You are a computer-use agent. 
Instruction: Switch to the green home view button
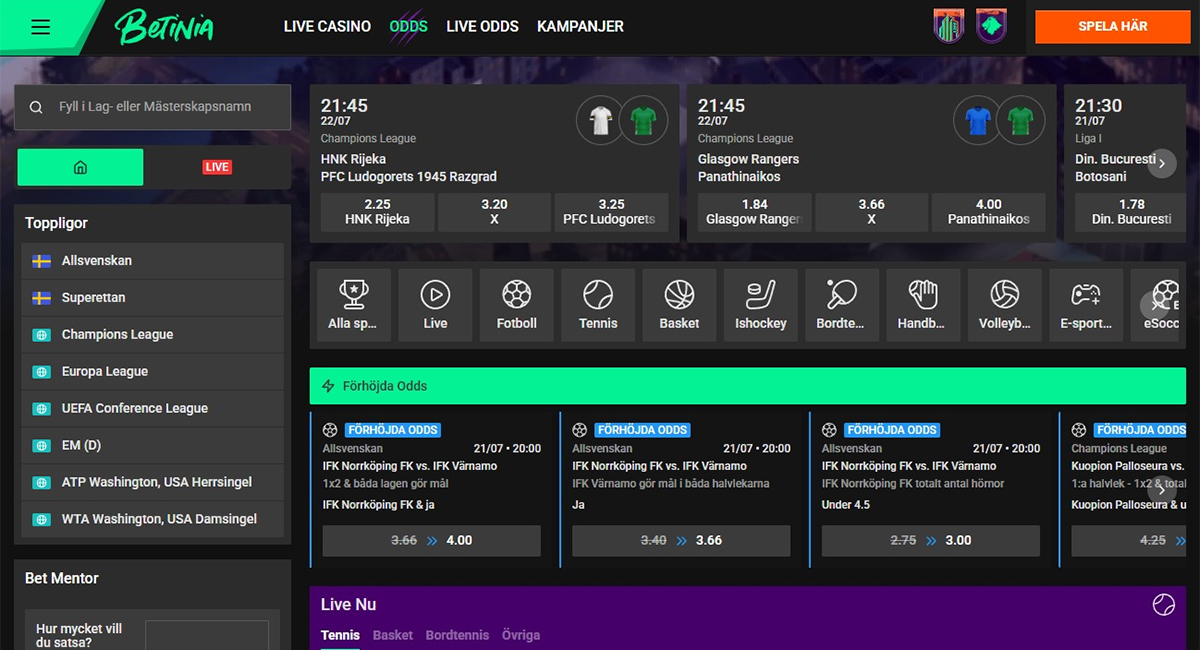click(x=80, y=167)
